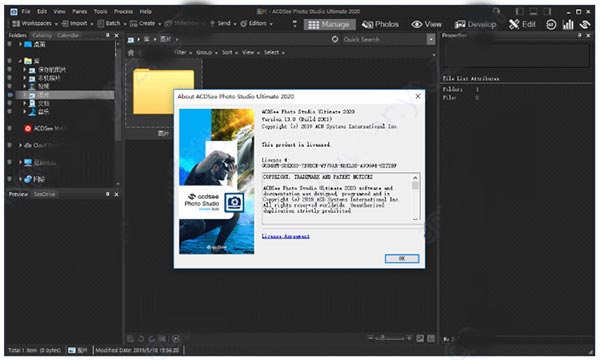Open the Messages icon at top right

[585, 25]
